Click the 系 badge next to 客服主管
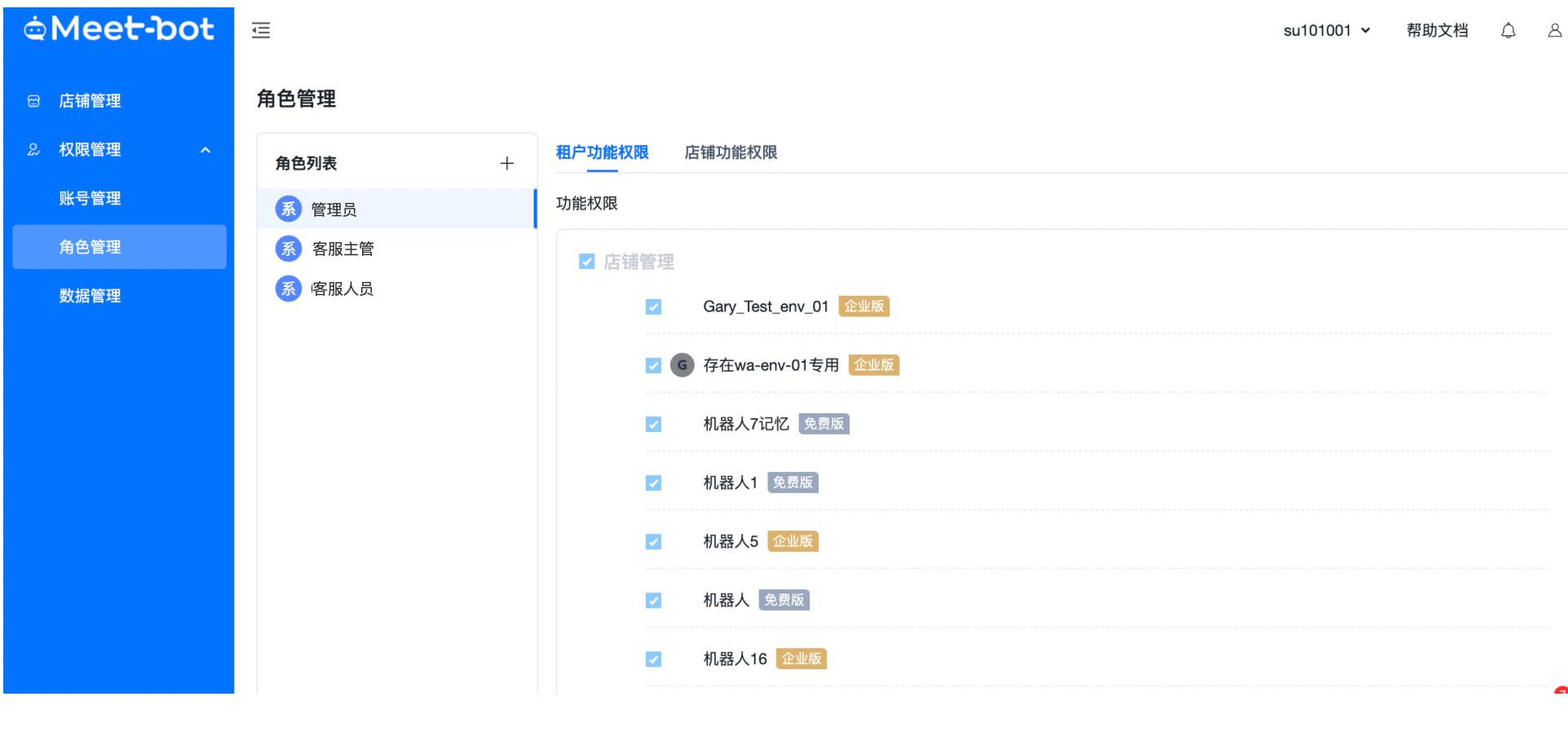 tap(289, 249)
